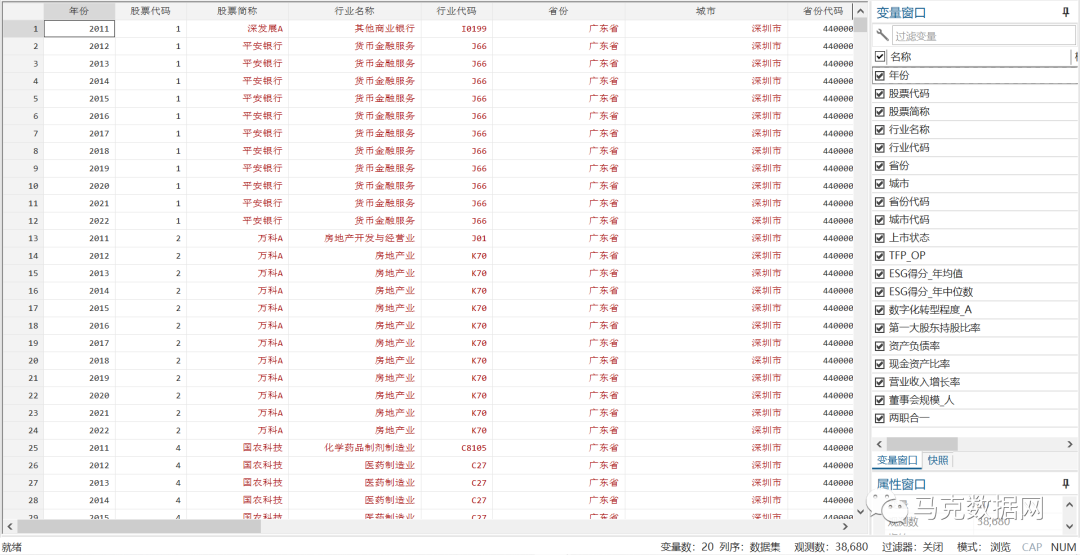This screenshot has width=1080, height=555.
Task: Select row number 13 header
Action: point(22,238)
